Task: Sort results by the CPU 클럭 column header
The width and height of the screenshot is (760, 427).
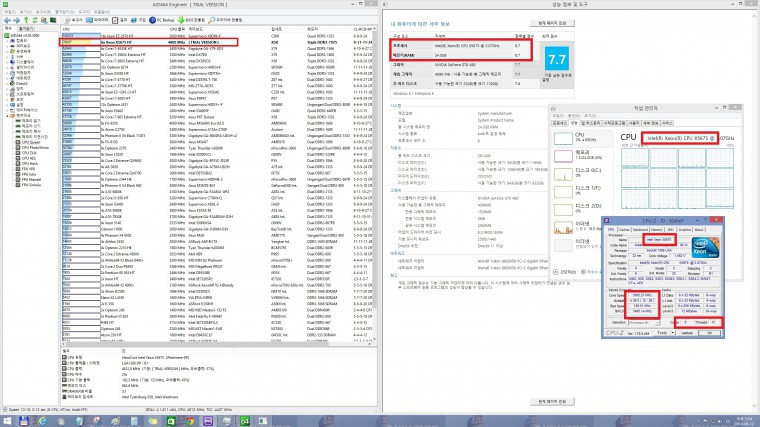Action: [177, 29]
